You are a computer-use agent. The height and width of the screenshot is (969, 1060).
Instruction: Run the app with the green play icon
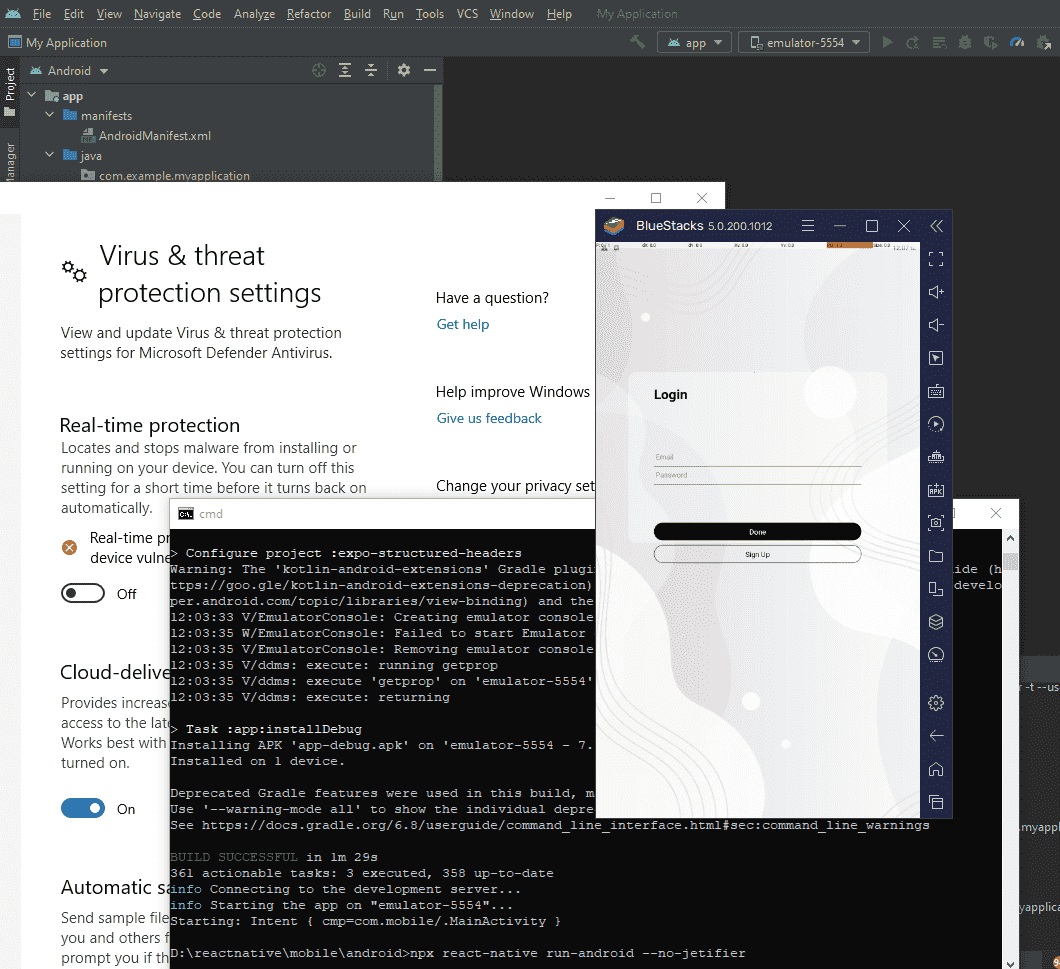tap(888, 43)
